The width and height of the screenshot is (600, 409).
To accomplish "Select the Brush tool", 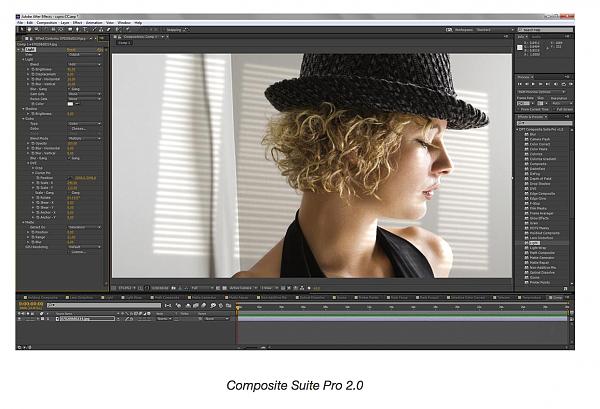I will (x=95, y=29).
